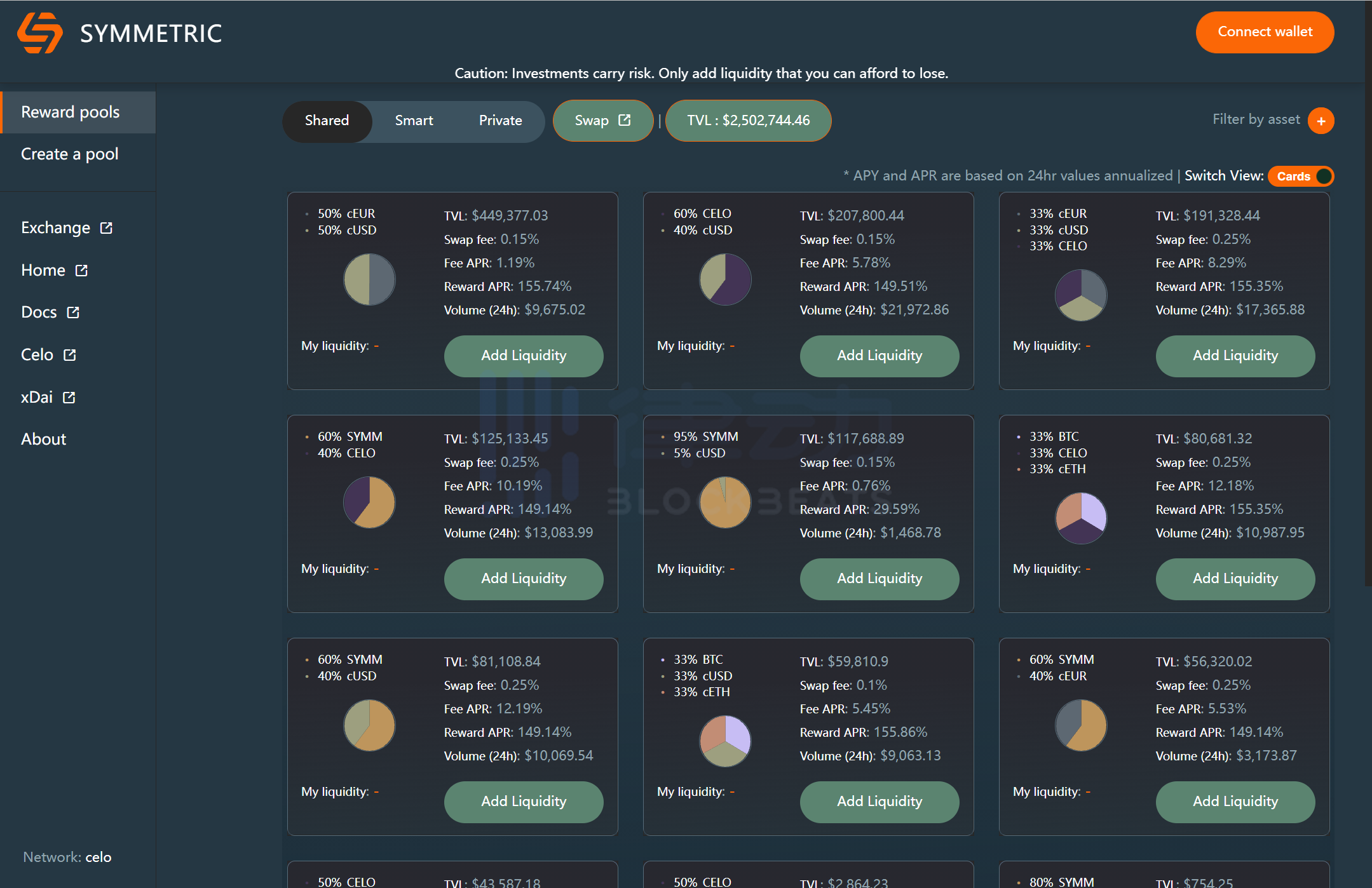
Task: Toggle the Cards switch view control
Action: 1300,176
